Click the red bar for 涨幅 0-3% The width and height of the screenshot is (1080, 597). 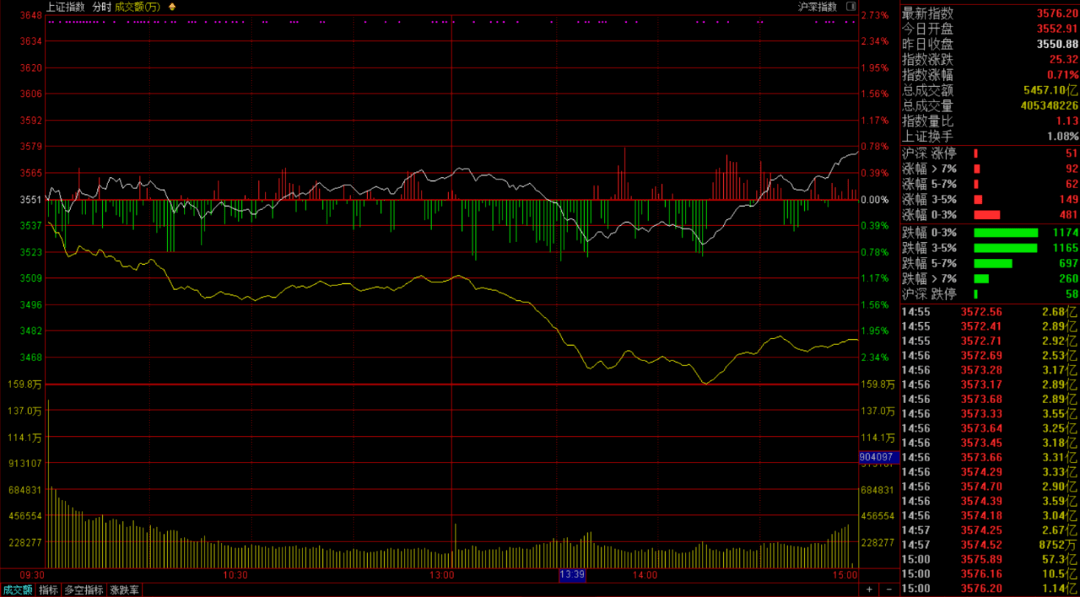(986, 215)
